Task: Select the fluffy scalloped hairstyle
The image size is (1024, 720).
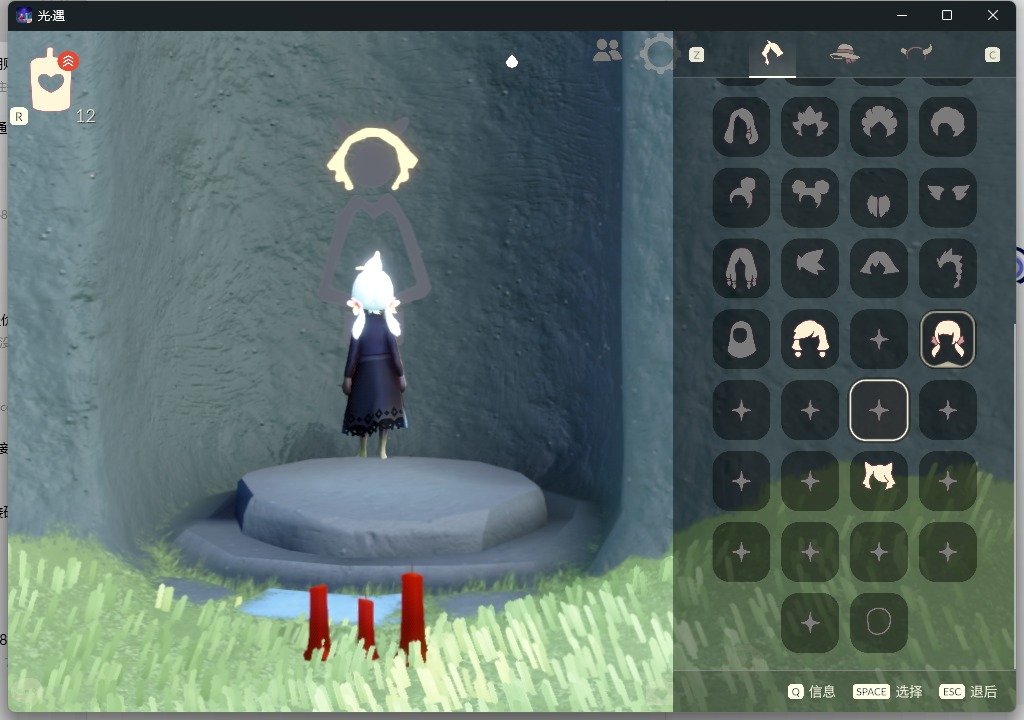Action: pos(879,127)
